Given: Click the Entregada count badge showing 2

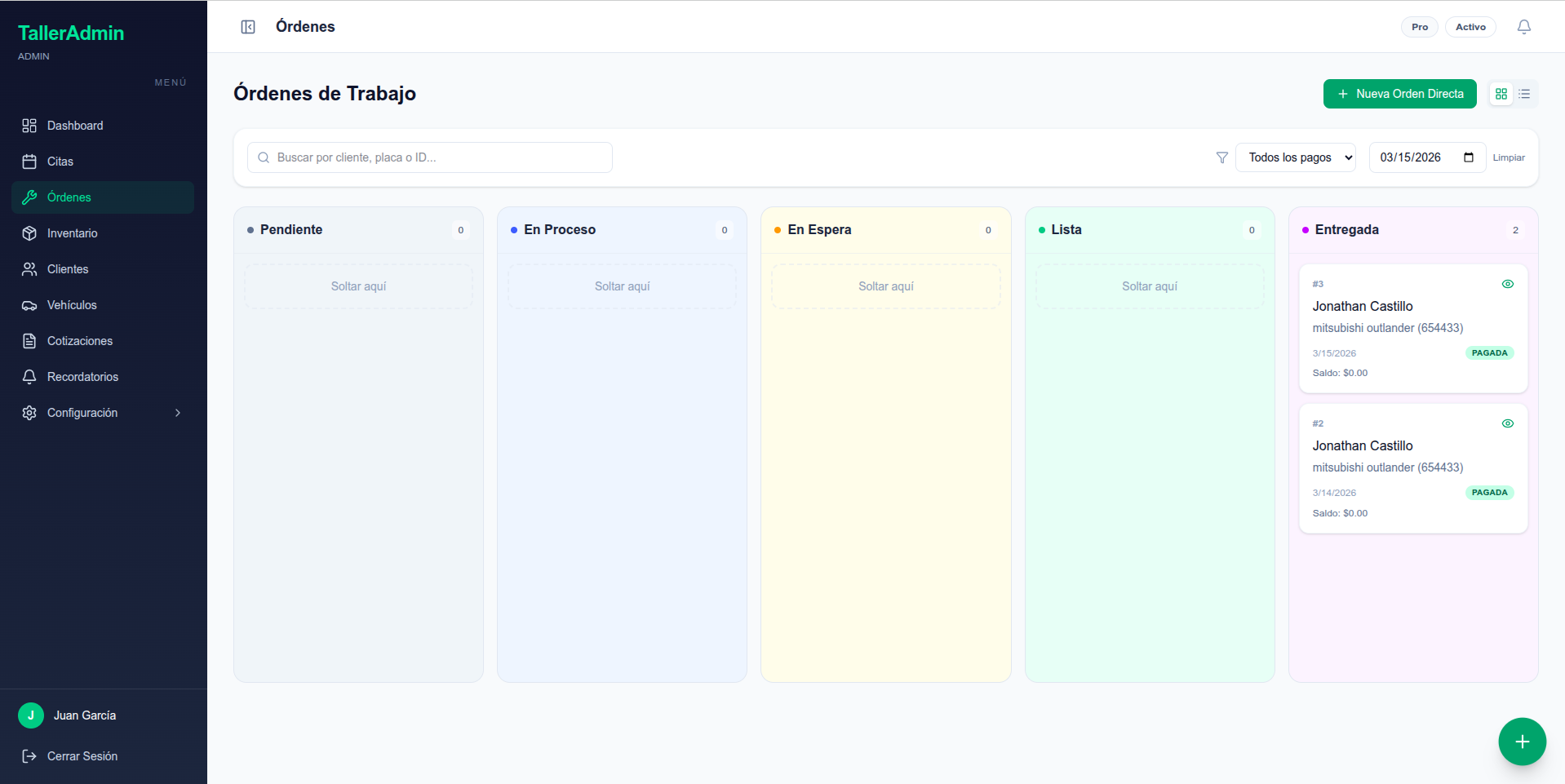Looking at the screenshot, I should pos(1515,230).
